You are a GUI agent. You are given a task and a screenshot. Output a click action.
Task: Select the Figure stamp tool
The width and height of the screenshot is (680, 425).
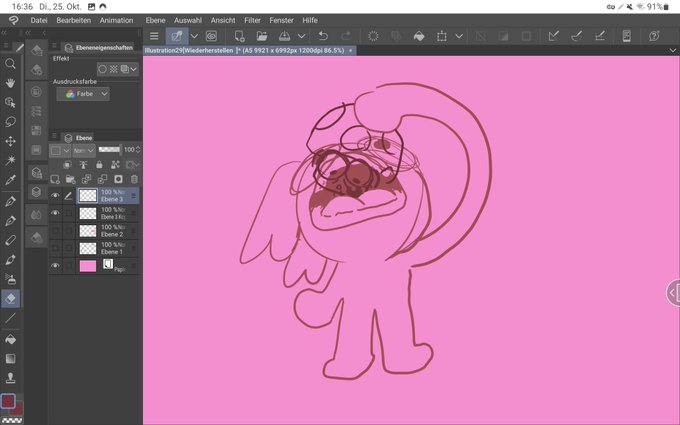(10, 378)
